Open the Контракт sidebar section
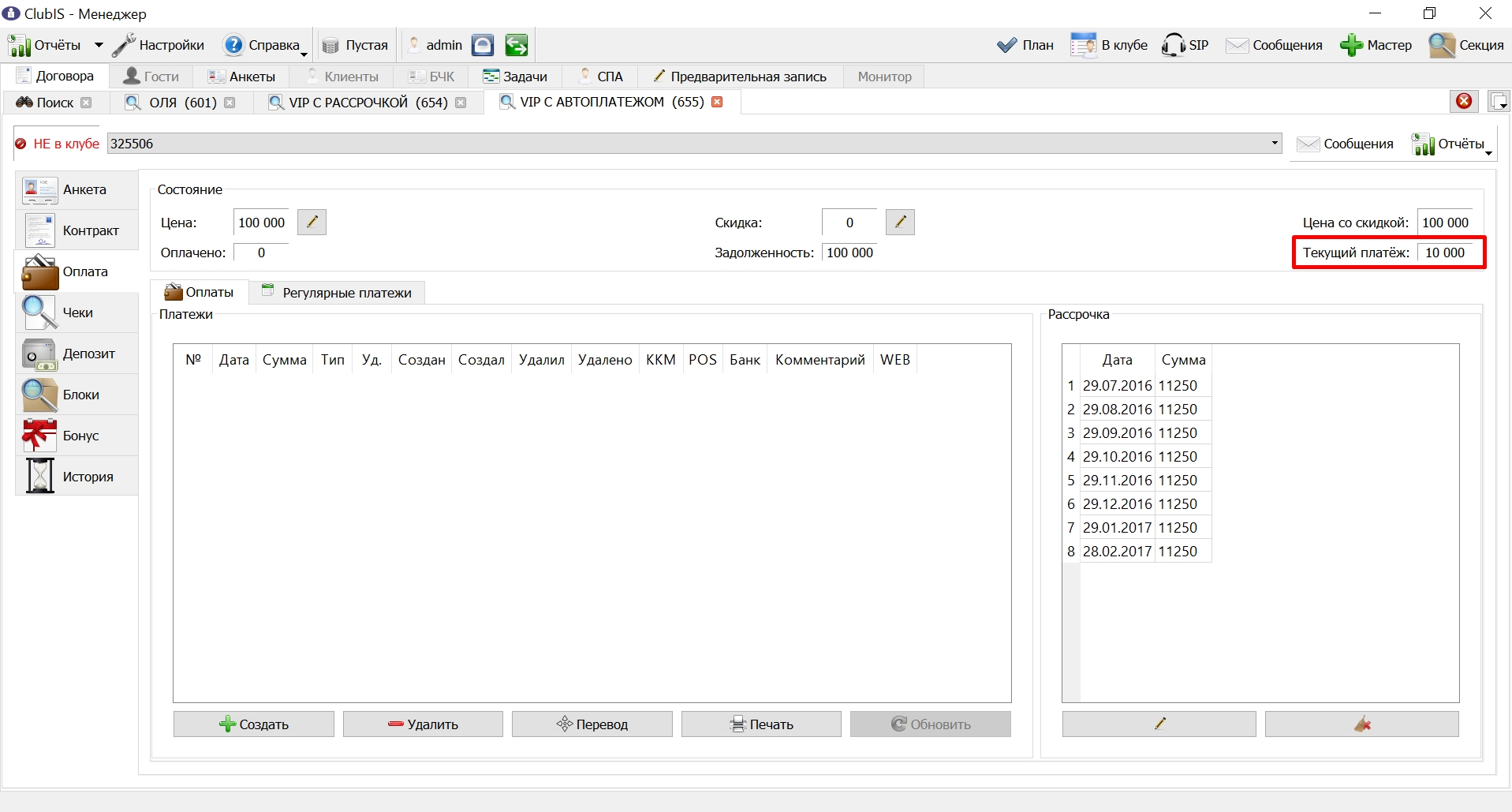 pos(77,230)
